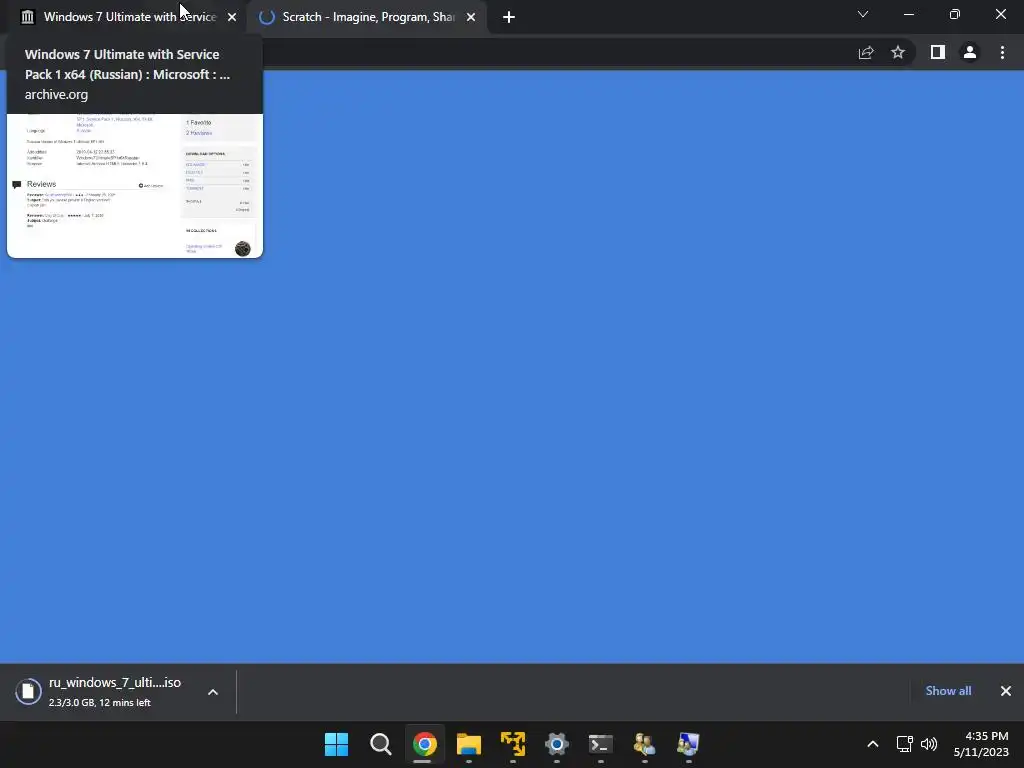1024x768 pixels.
Task: Click the download progress file icon
Action: 29,692
